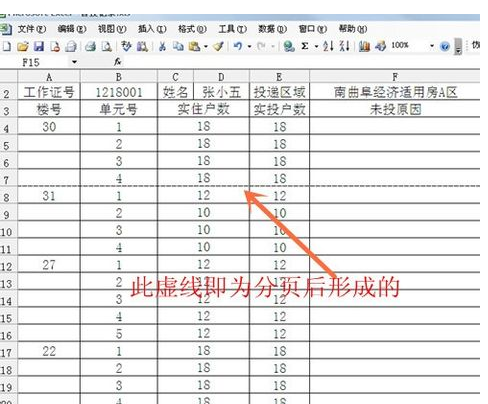Open the AutoSum functions dropdown arrow
Screen dimensions: 488x404
pyautogui.click(x=316, y=46)
